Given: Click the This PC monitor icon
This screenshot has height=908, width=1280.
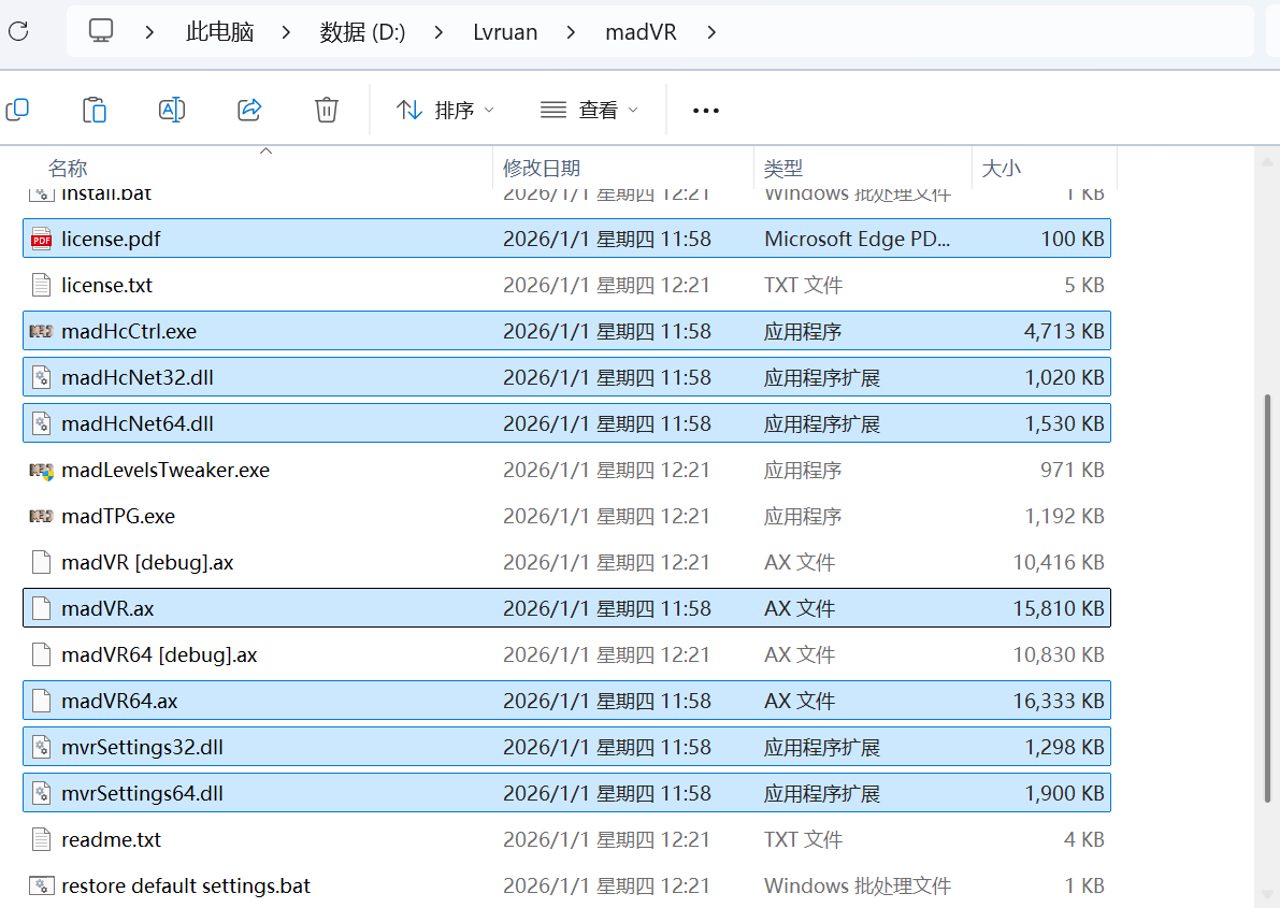Looking at the screenshot, I should [101, 31].
